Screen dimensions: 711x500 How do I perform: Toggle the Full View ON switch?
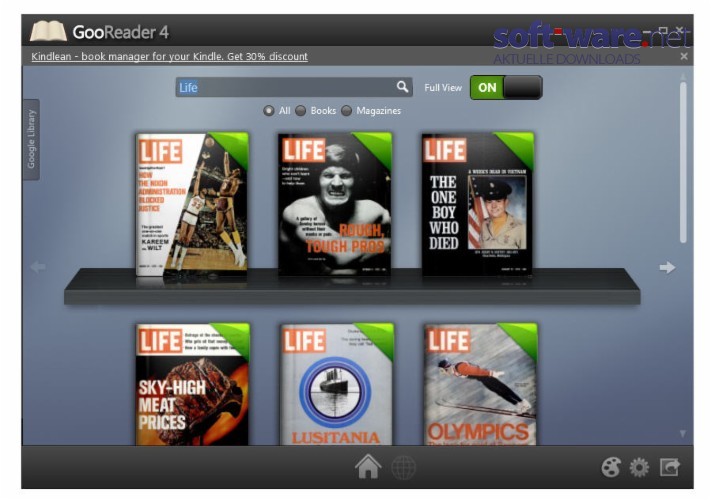[x=506, y=87]
